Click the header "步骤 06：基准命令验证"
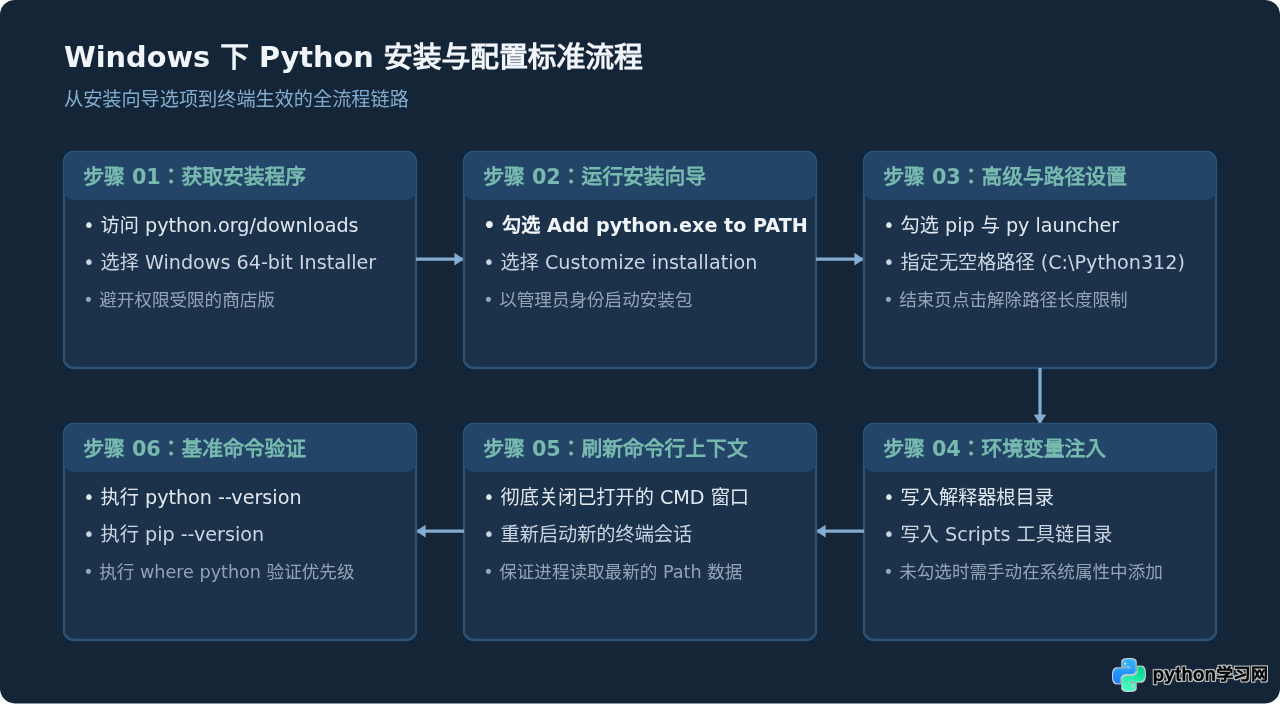The height and width of the screenshot is (704, 1280). (x=194, y=449)
